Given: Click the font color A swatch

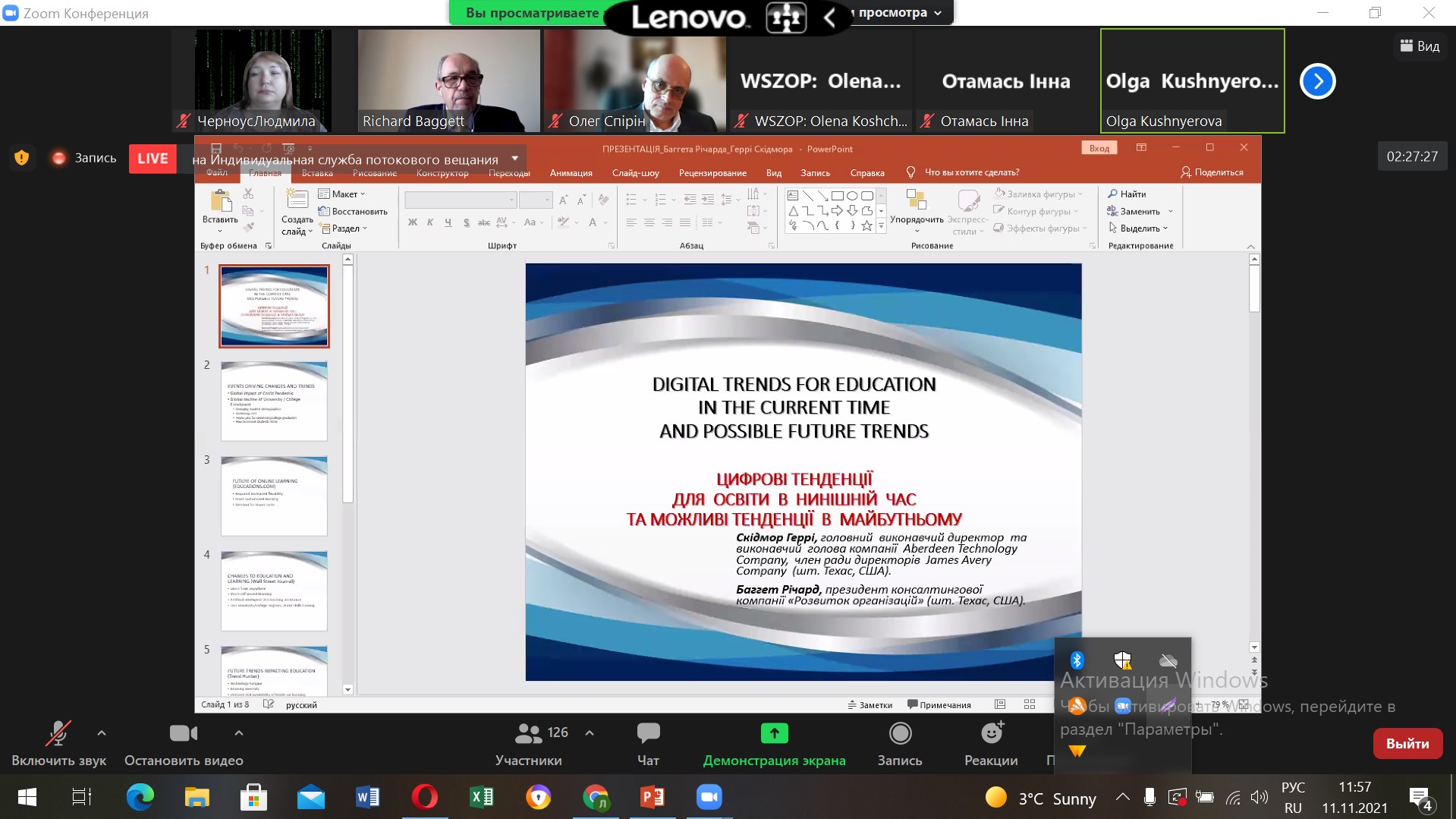Looking at the screenshot, I should [x=593, y=222].
